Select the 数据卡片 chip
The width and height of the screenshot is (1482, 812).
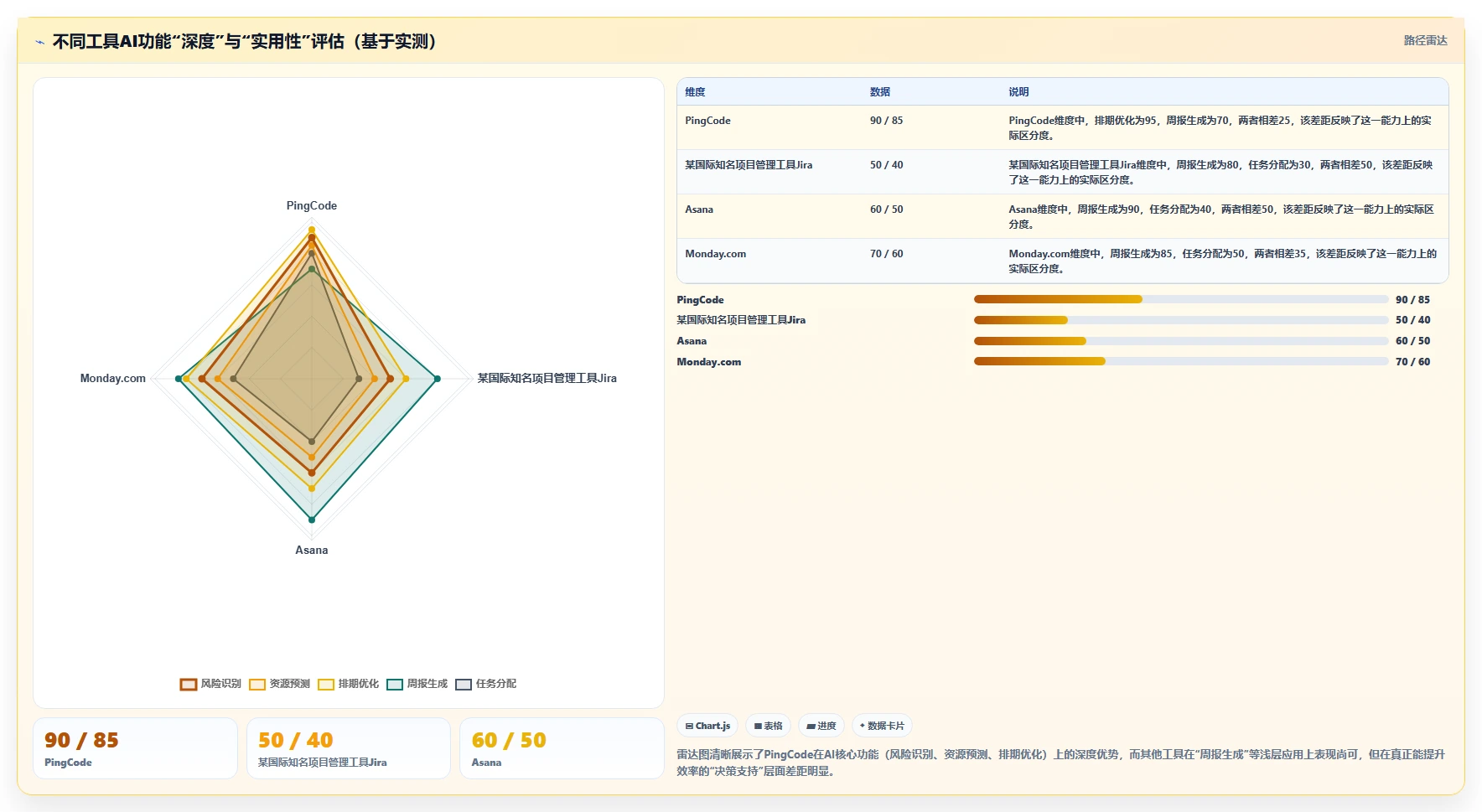coord(882,726)
